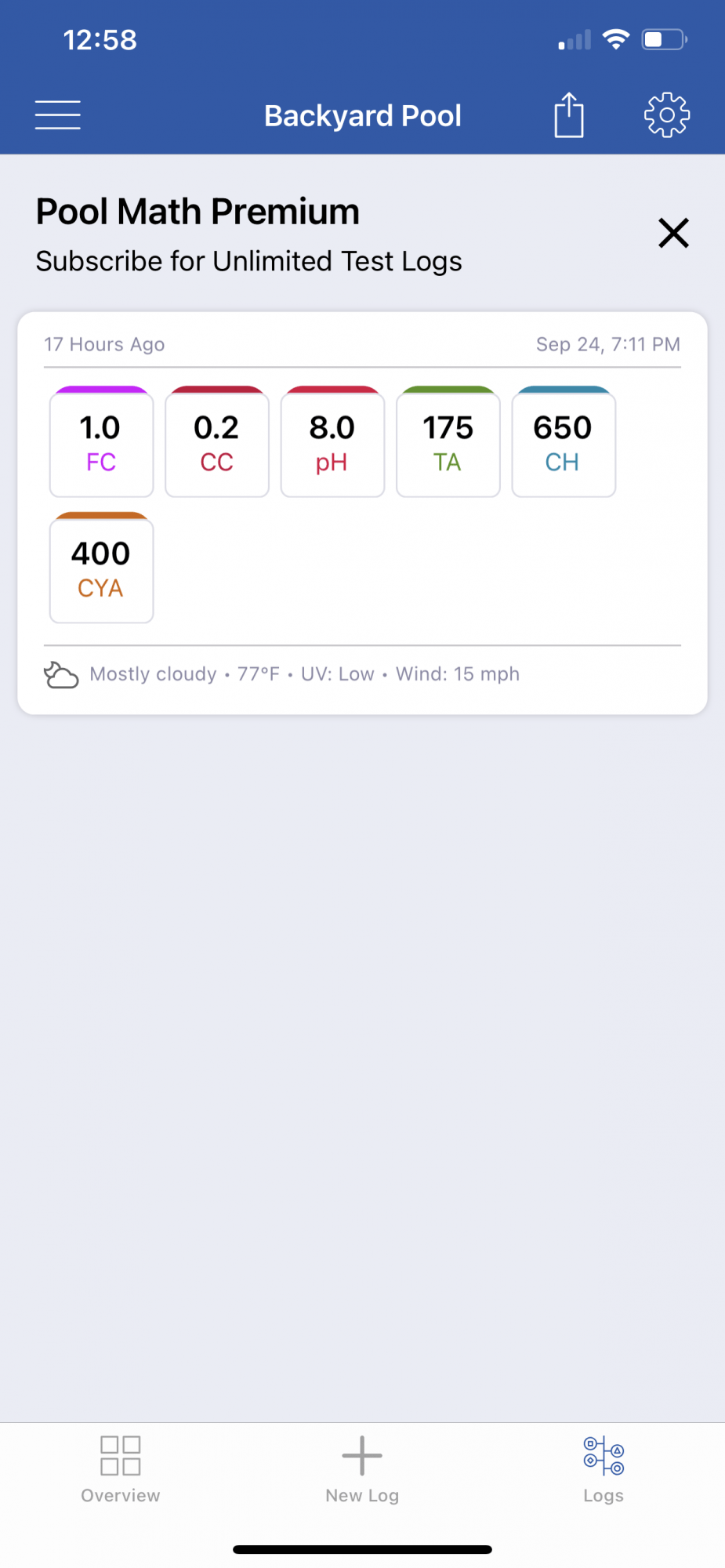Open the Overview tab

tap(121, 1469)
